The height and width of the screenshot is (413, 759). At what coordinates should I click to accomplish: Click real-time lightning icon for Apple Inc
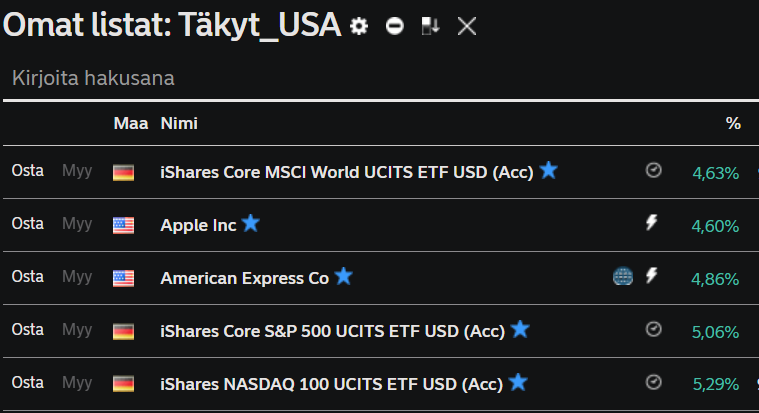[652, 223]
